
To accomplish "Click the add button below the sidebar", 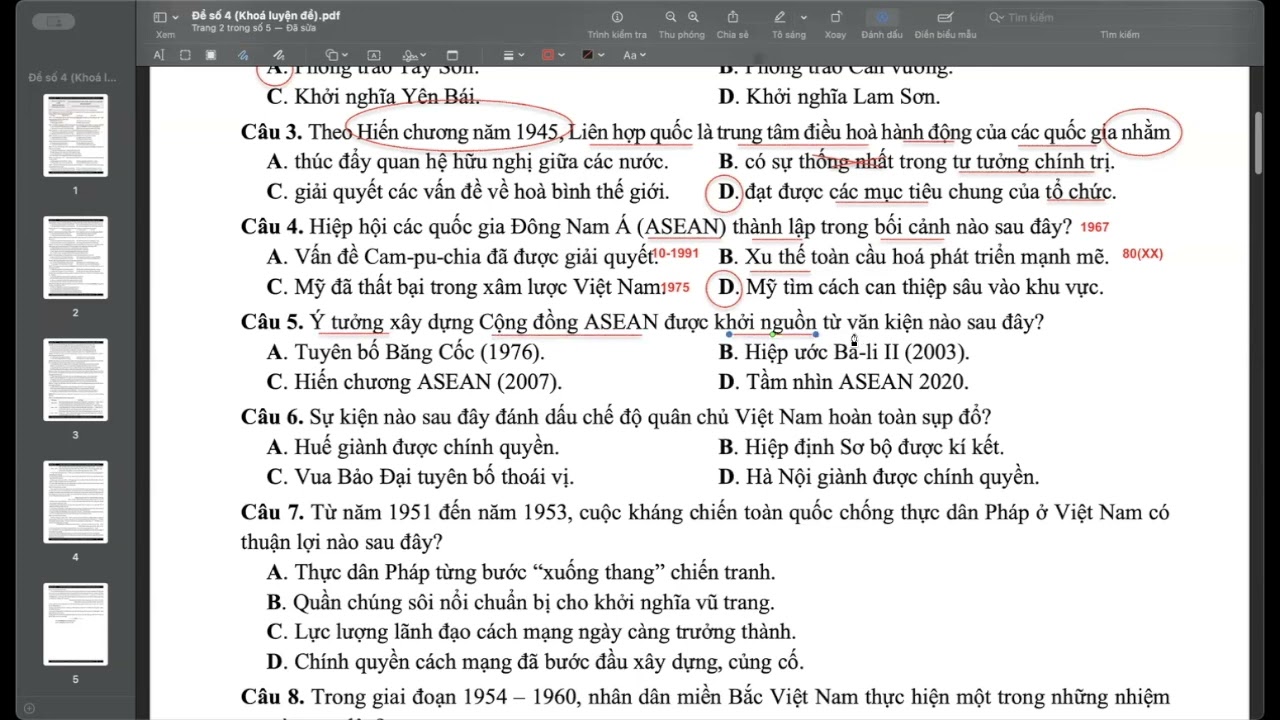I will pos(29,708).
